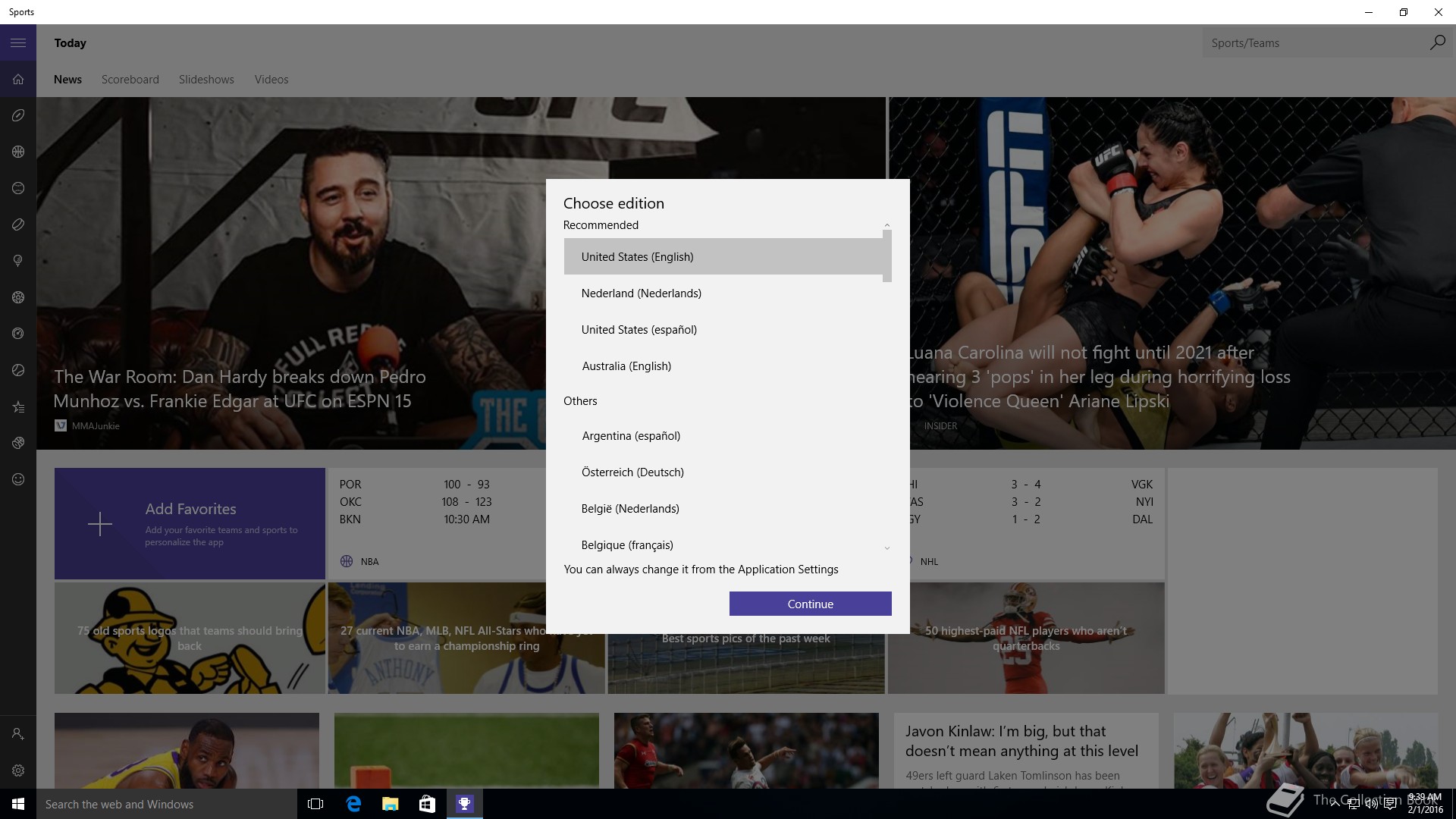
Task: Select Belgique (français) edition
Action: pyautogui.click(x=723, y=544)
